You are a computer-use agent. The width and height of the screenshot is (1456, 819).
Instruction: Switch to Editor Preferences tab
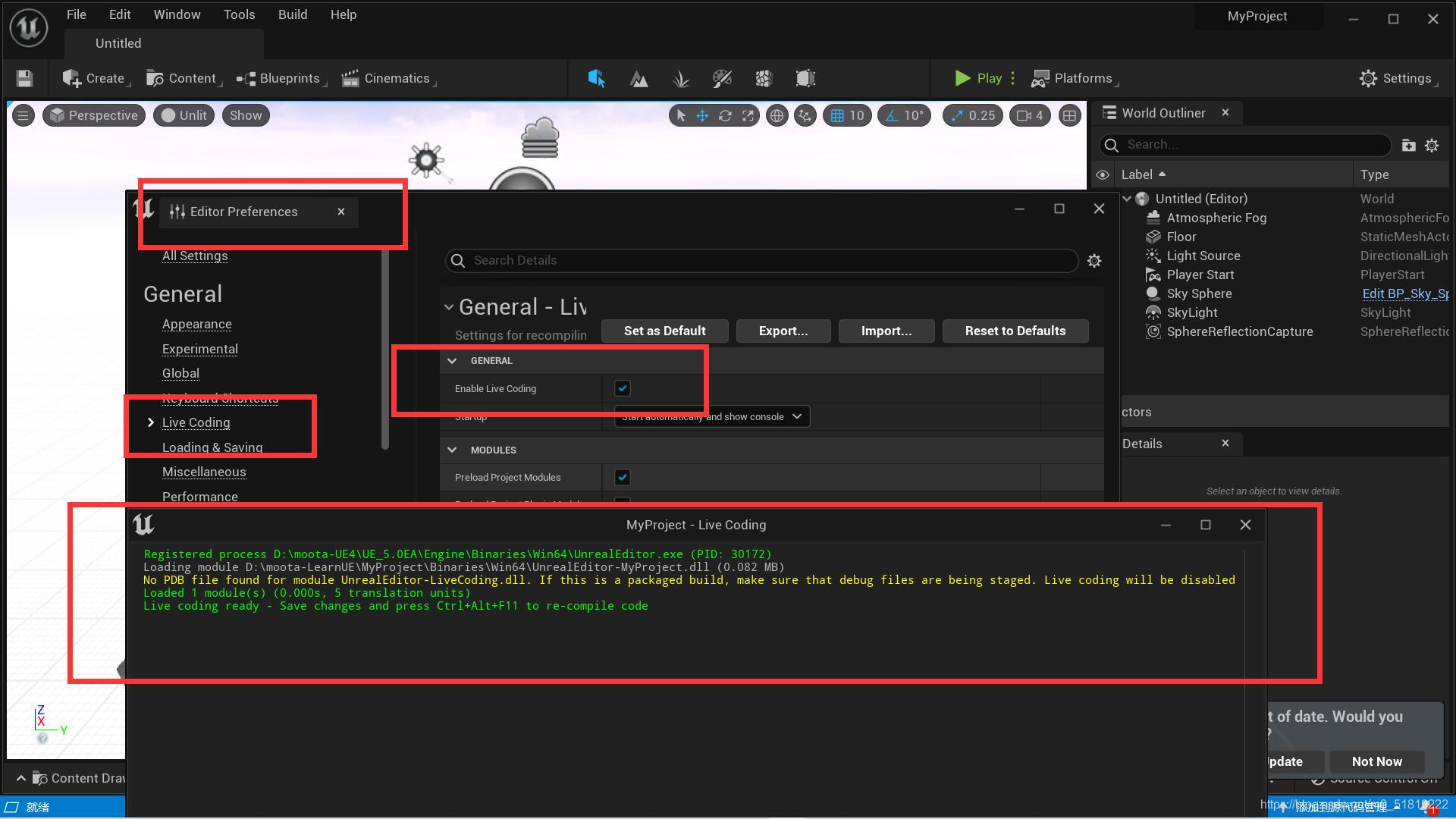pos(243,212)
